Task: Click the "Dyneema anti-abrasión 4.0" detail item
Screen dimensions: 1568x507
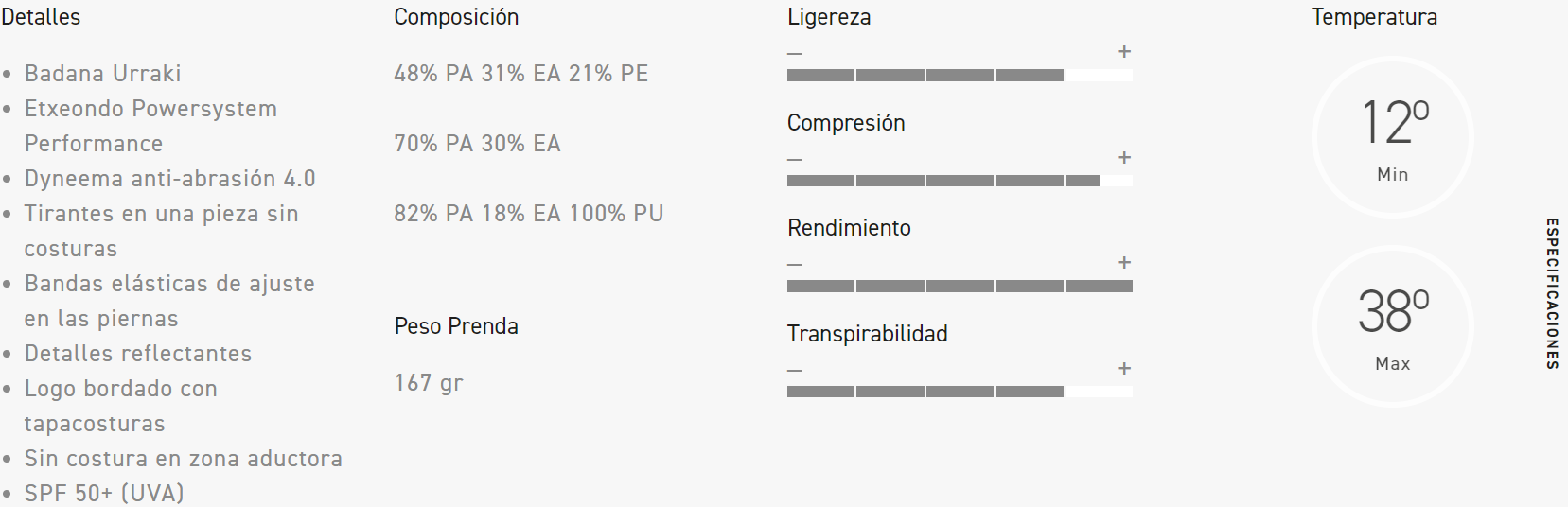Action: [x=169, y=179]
